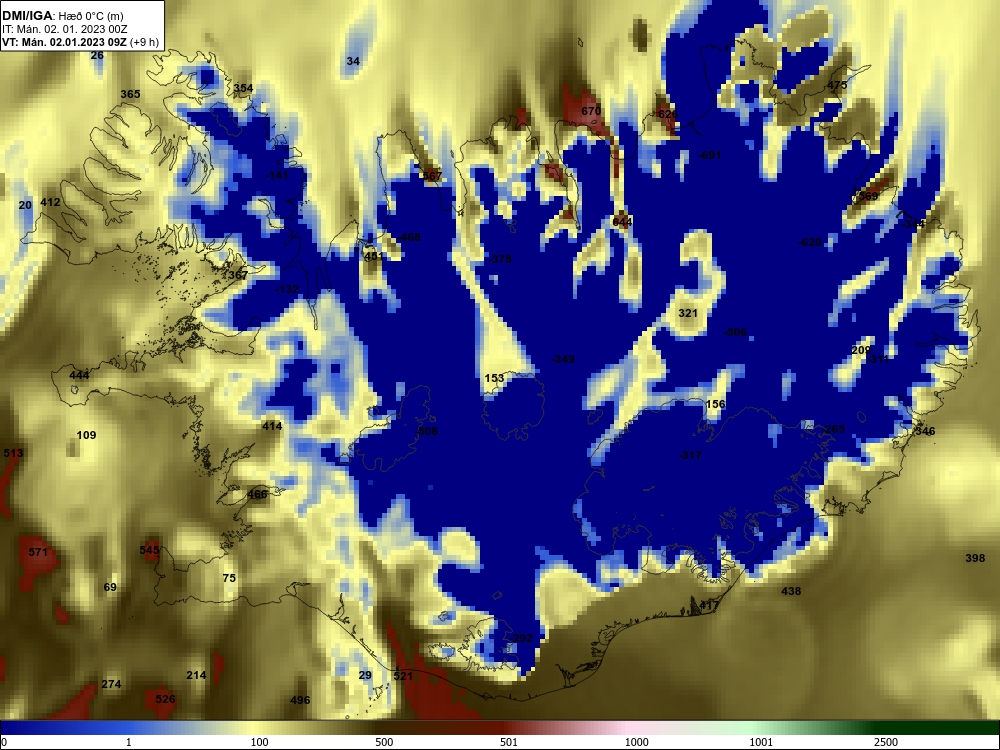
Task: Click the map value 75
Action: [229, 578]
